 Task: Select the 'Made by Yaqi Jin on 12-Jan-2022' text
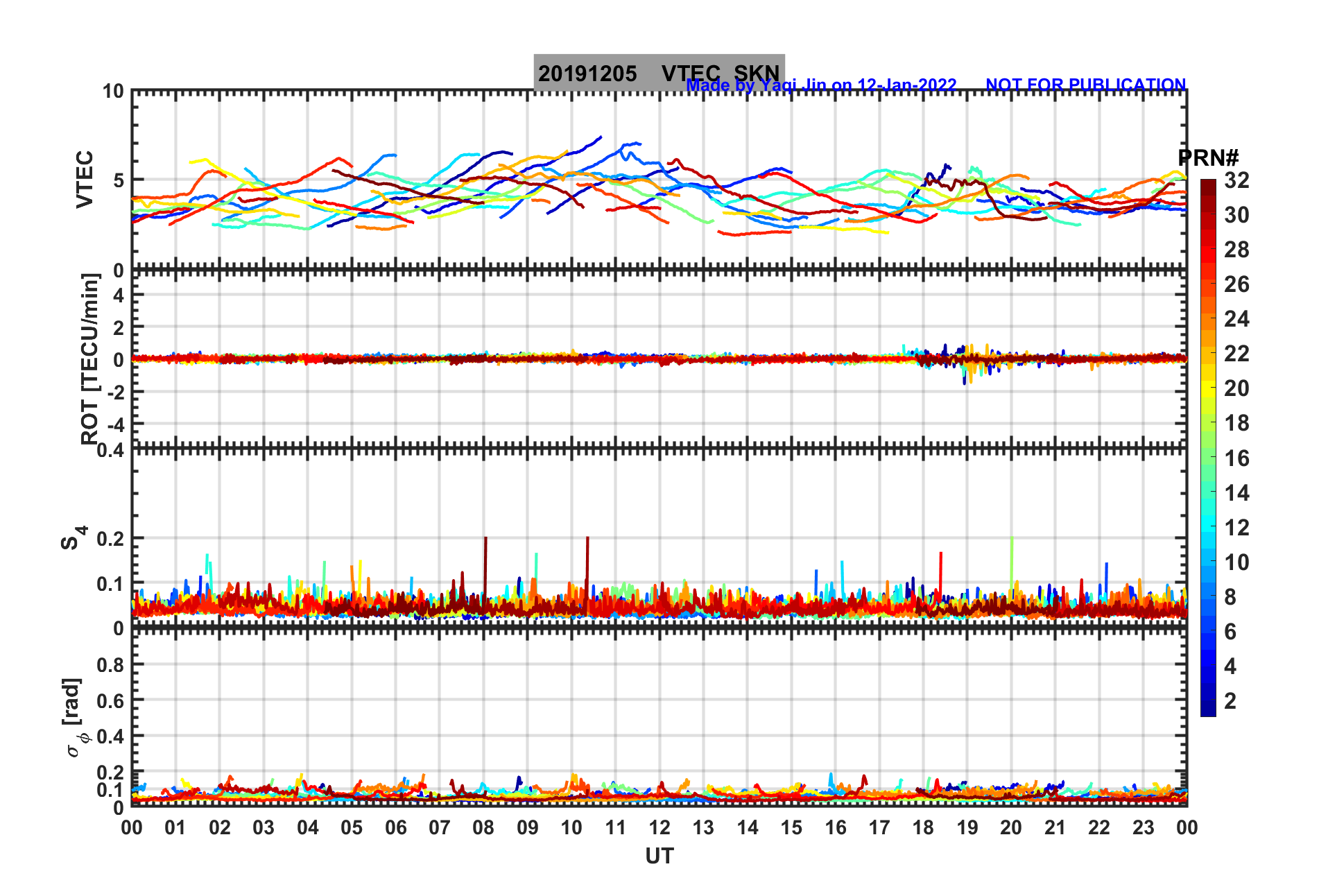pos(821,85)
